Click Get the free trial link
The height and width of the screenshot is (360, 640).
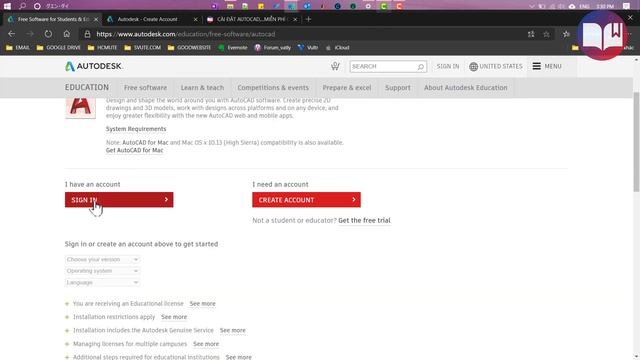coord(364,220)
